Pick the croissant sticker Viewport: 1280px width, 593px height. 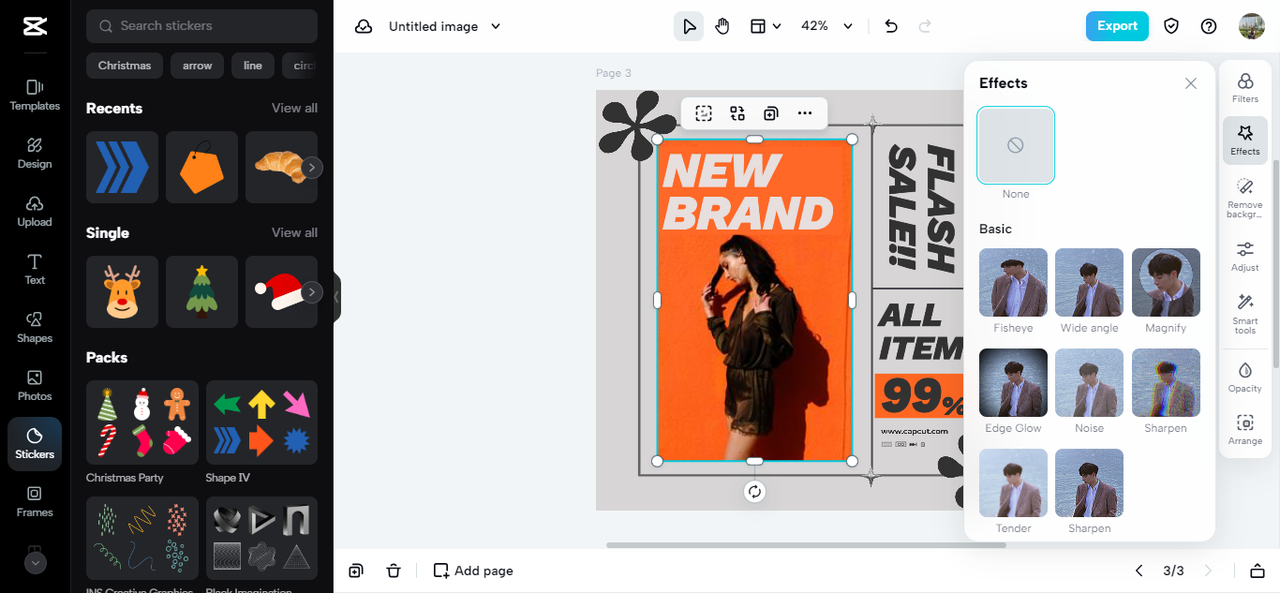point(281,167)
